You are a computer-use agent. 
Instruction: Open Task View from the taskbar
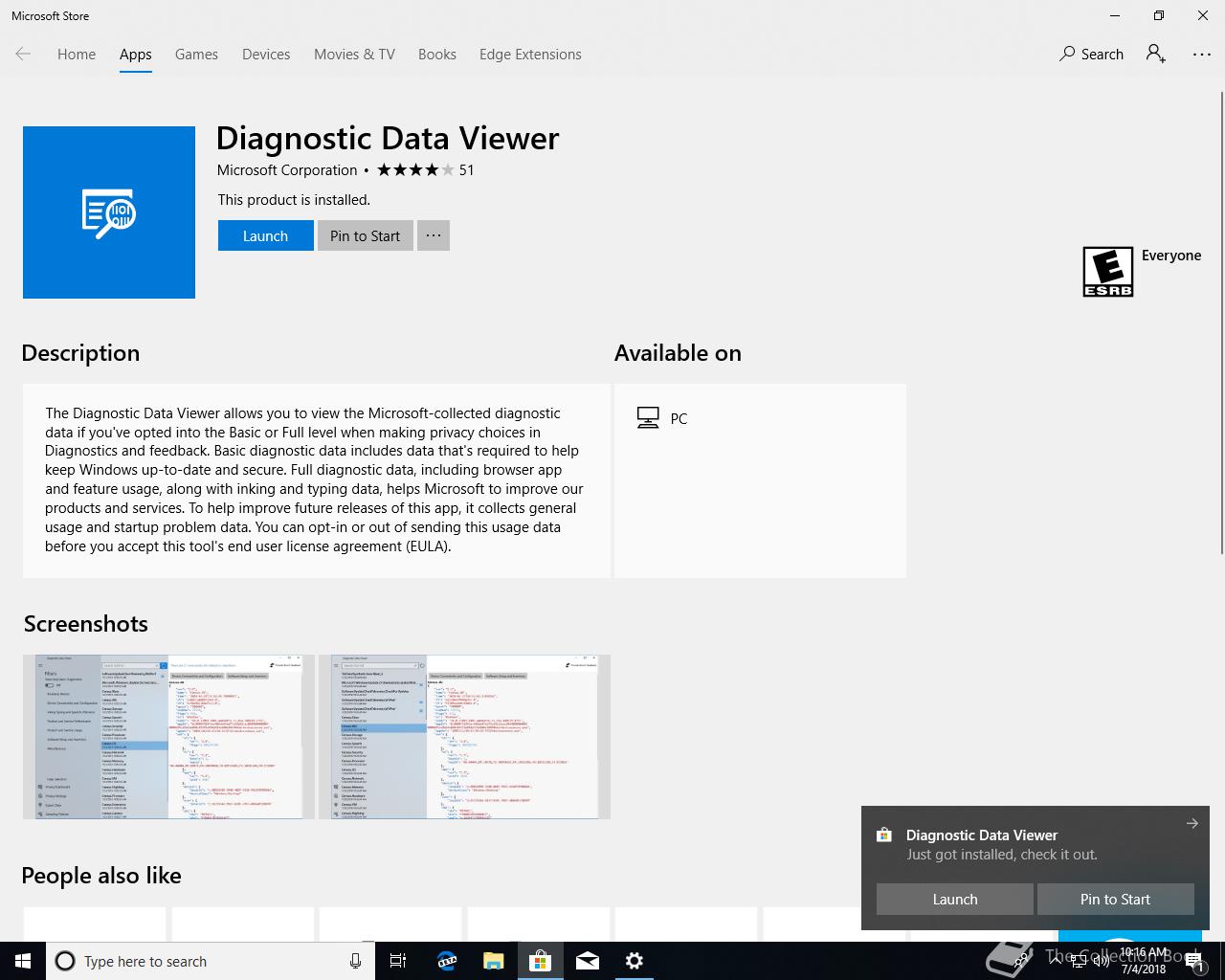tap(398, 961)
